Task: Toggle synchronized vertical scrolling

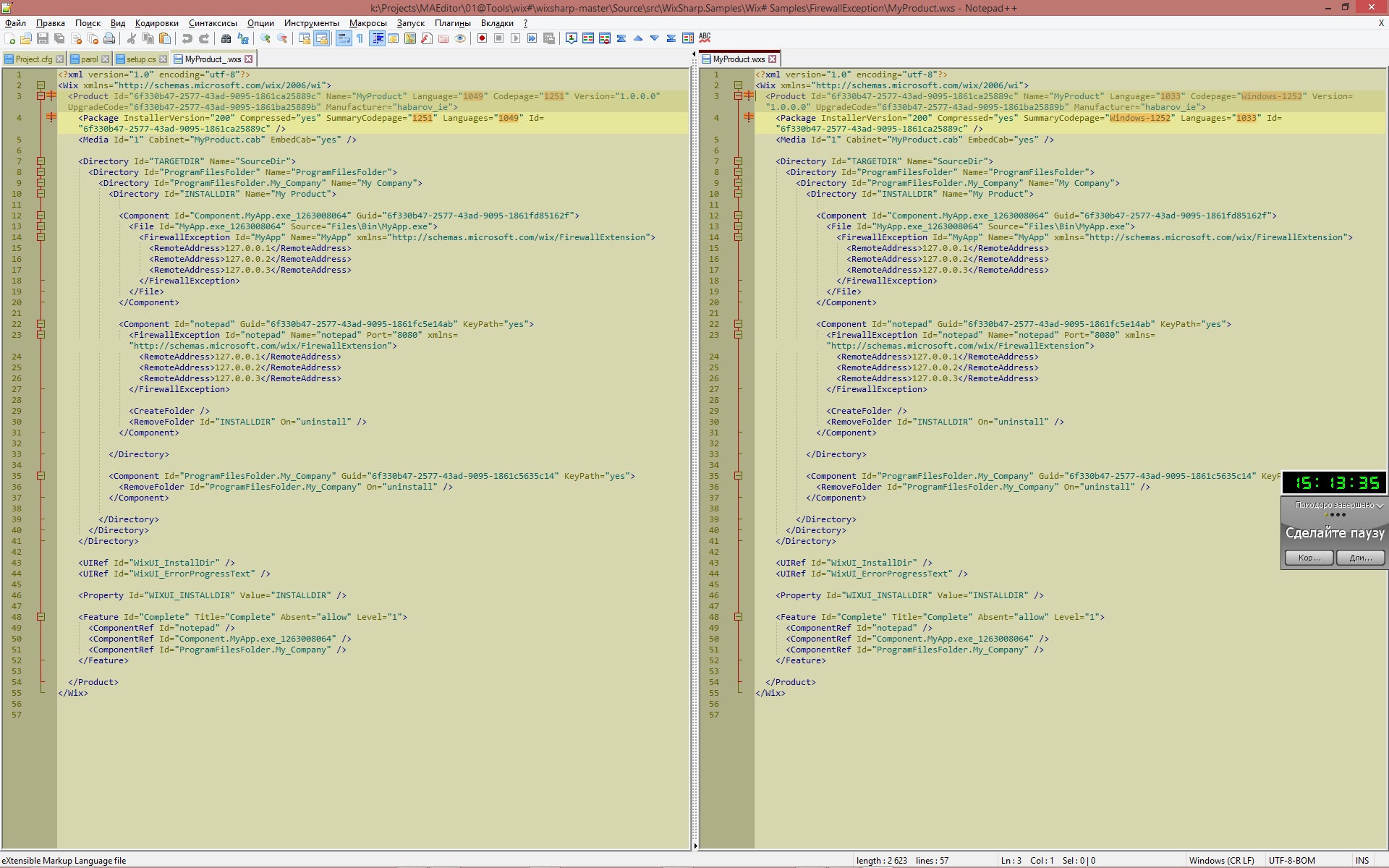Action: pos(305,39)
